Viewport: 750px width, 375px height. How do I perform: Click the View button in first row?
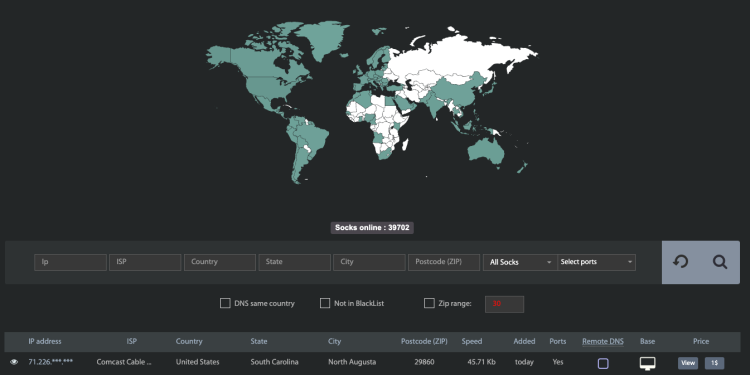[688, 363]
